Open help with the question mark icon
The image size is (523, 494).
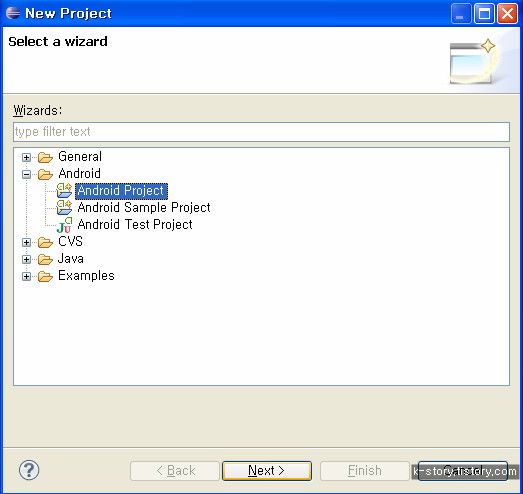pos(29,470)
